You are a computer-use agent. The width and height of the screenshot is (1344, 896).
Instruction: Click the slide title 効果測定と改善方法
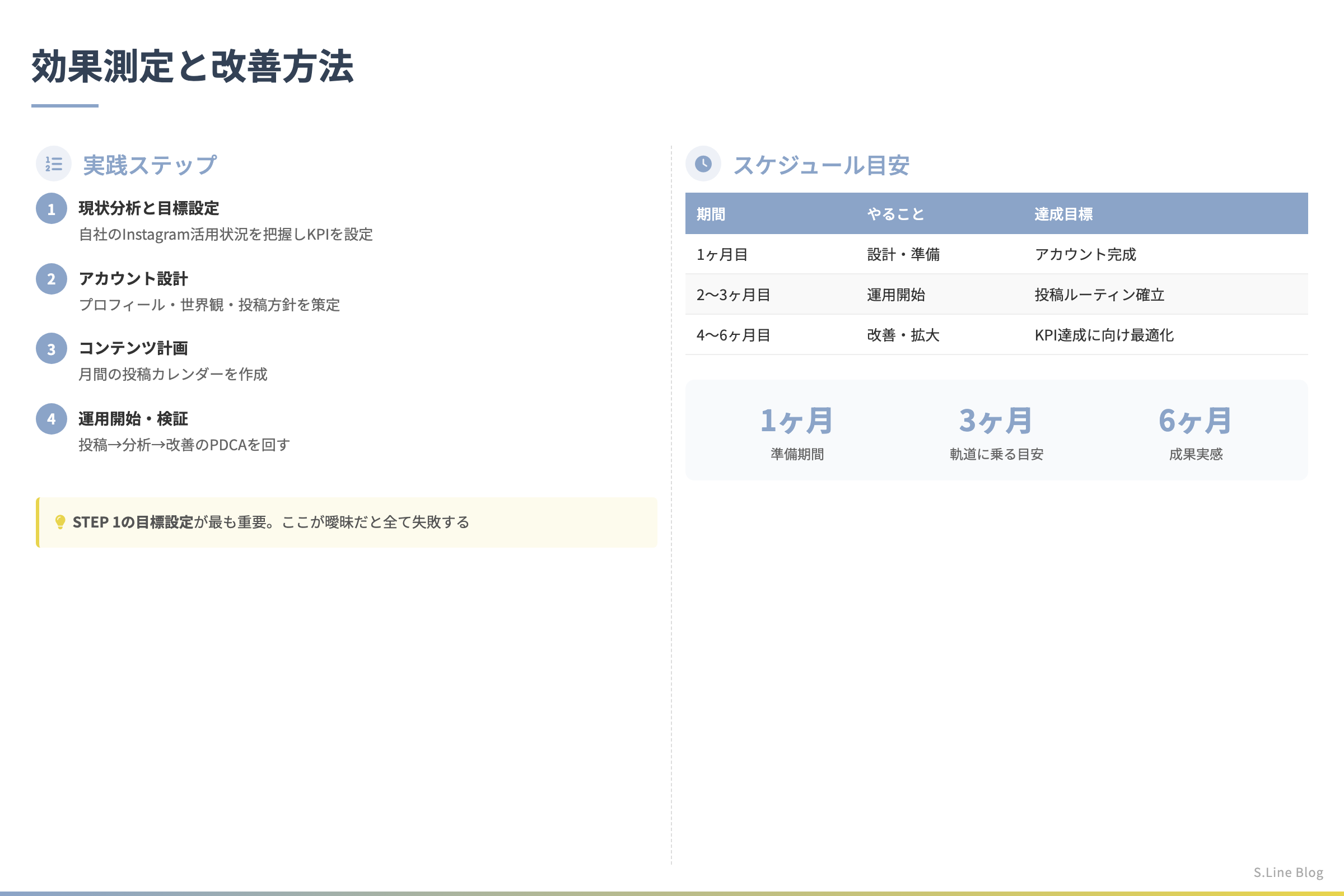(x=193, y=66)
